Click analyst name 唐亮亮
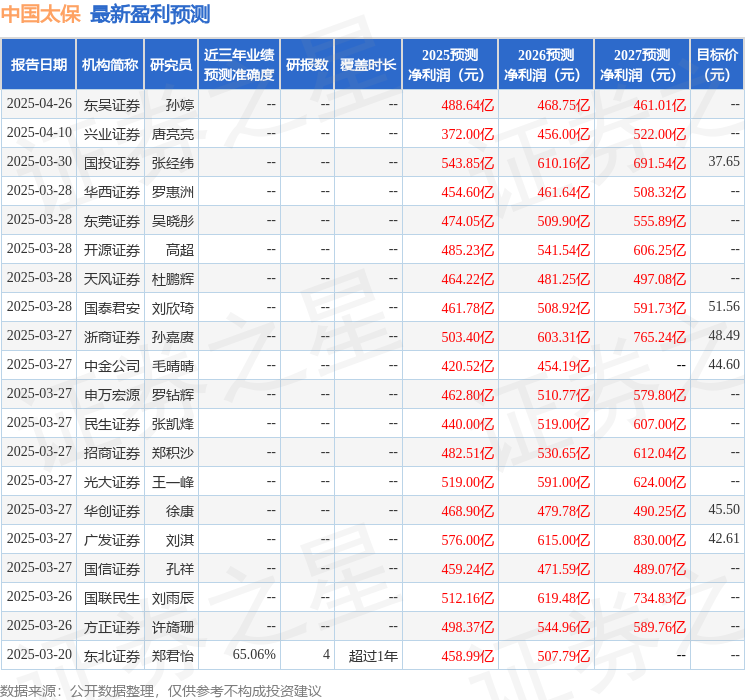 click(172, 134)
